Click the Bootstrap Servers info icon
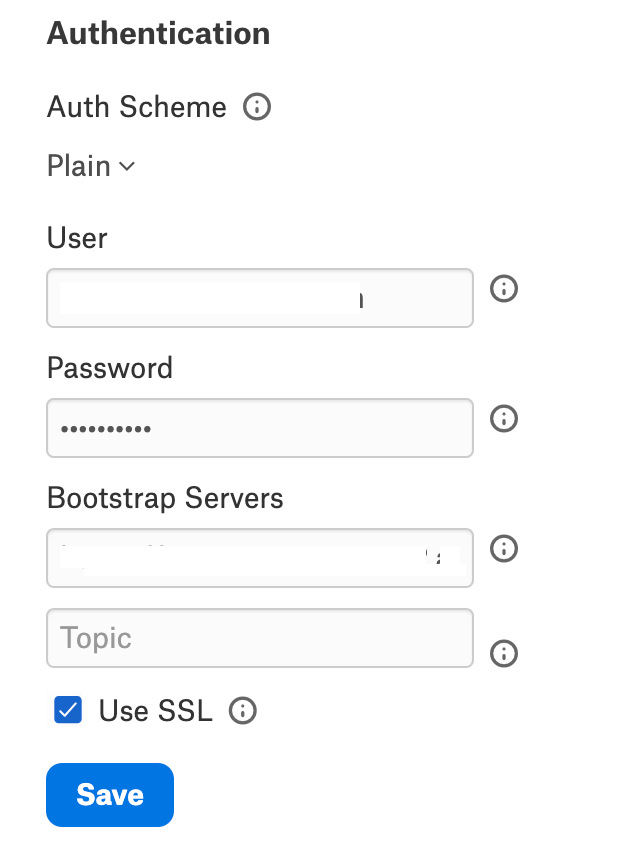 [503, 548]
